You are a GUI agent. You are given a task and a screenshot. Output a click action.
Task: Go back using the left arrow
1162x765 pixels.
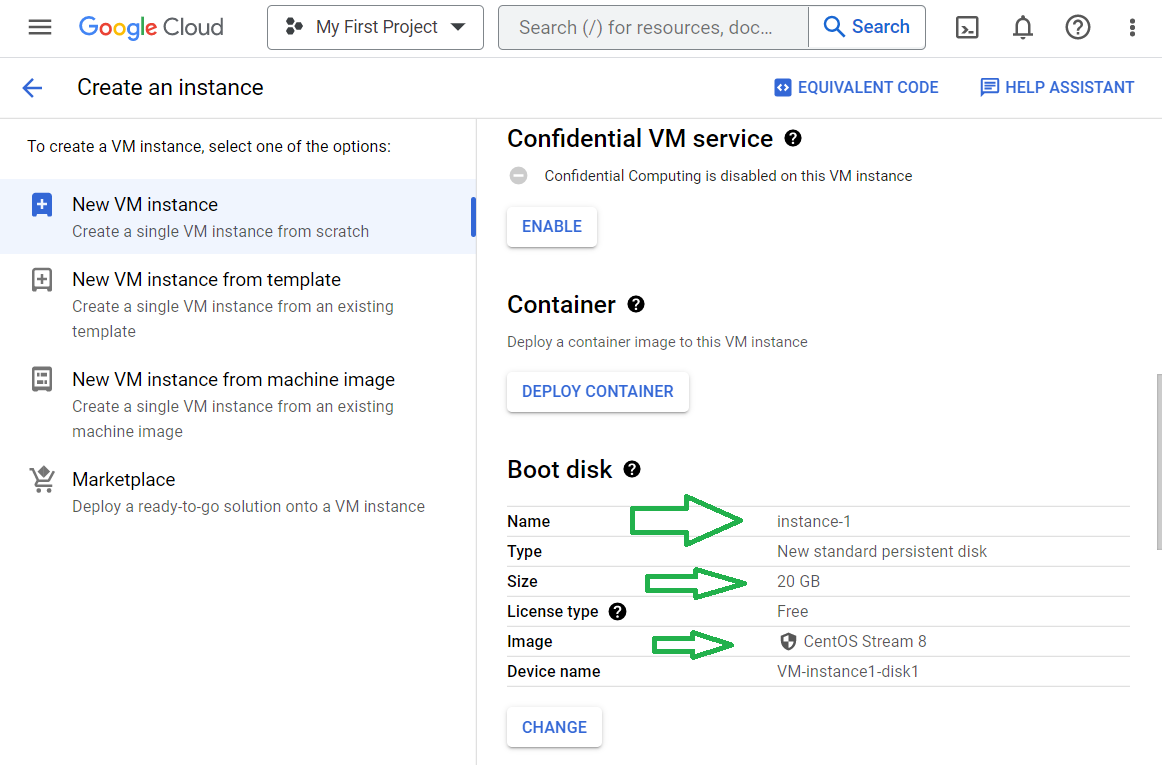tap(32, 88)
